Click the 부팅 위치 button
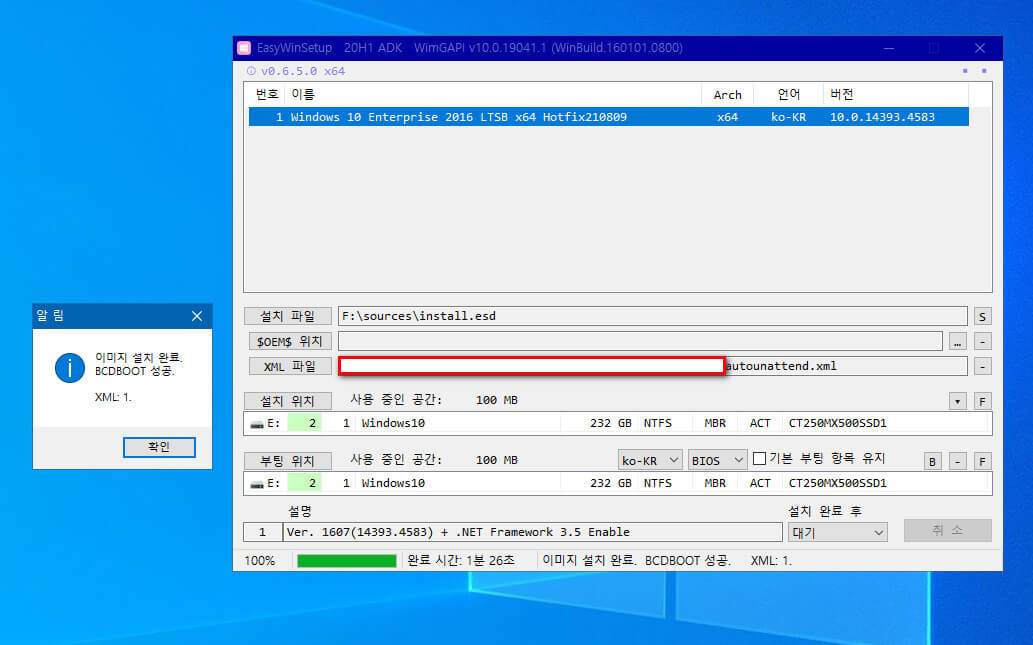The height and width of the screenshot is (645, 1033). pos(288,461)
